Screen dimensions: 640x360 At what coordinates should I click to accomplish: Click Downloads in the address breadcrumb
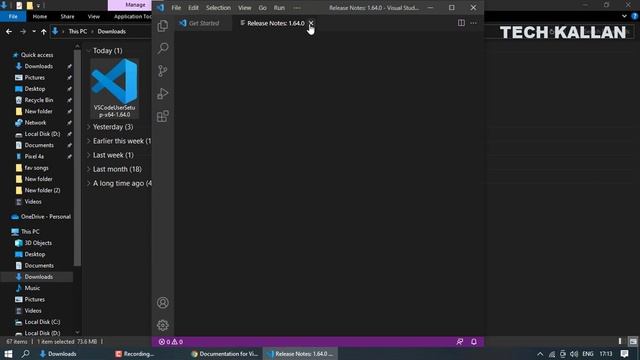(111, 31)
